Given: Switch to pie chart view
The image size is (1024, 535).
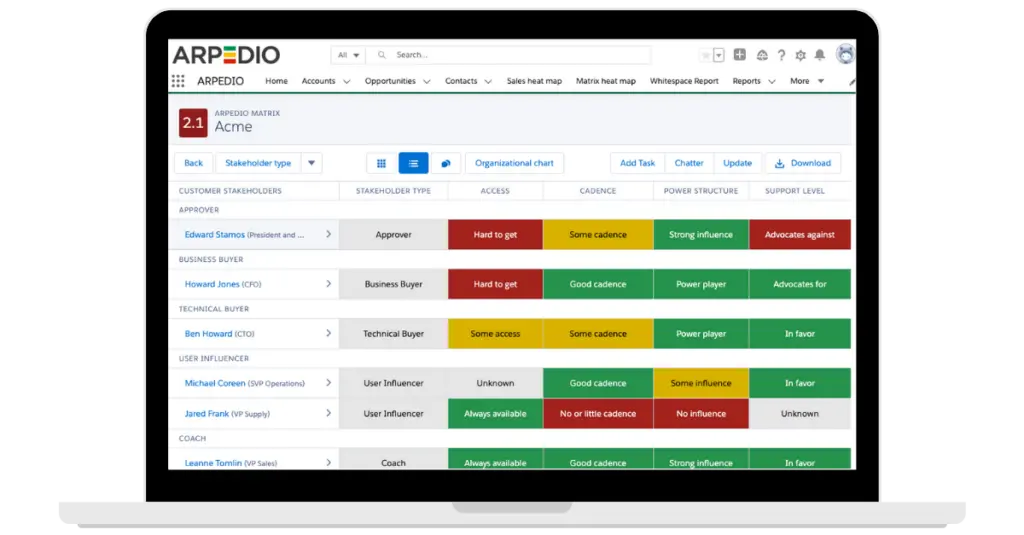Looking at the screenshot, I should click(445, 163).
